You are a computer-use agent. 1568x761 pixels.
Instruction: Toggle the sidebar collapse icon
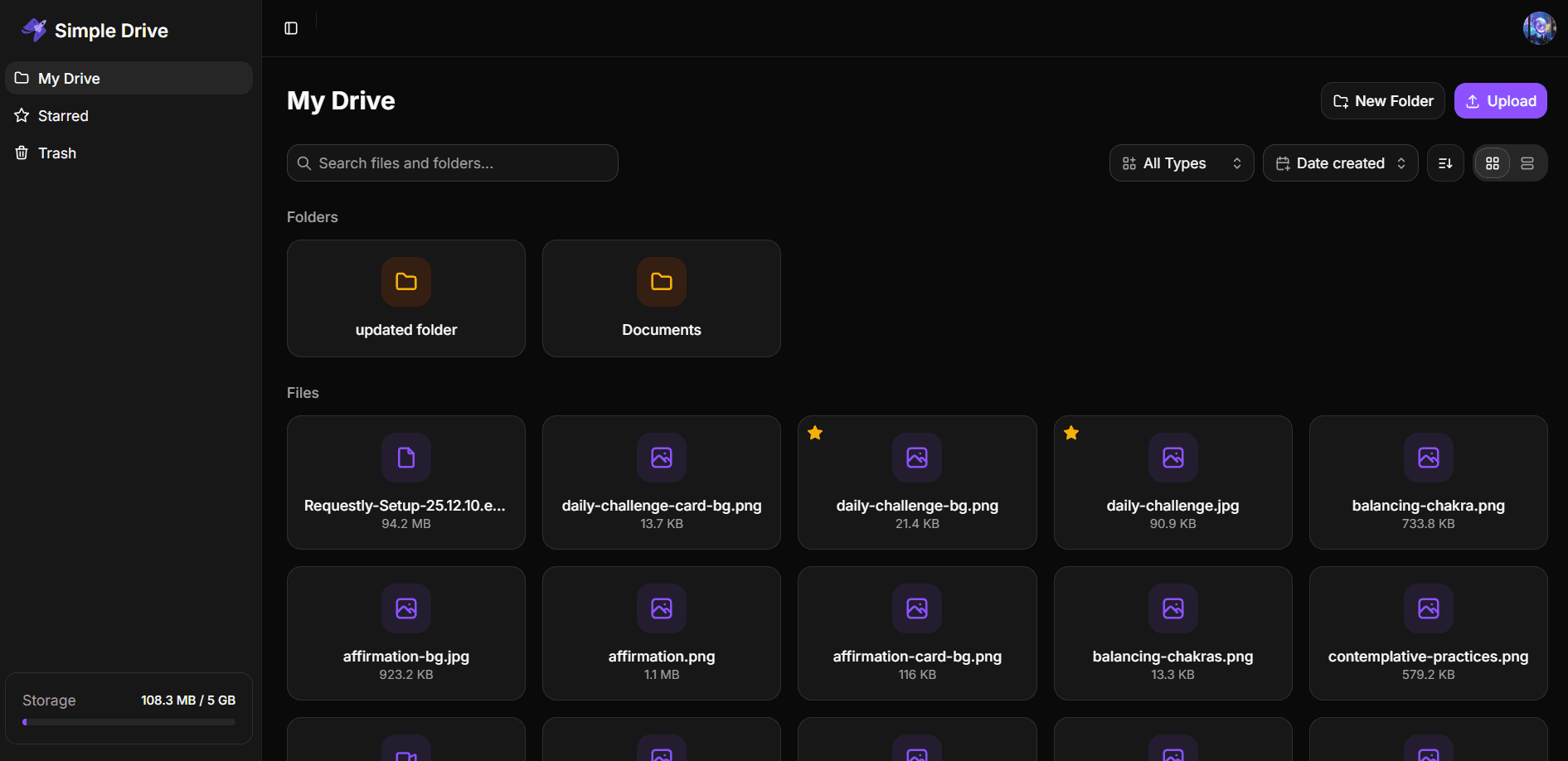tap(291, 28)
